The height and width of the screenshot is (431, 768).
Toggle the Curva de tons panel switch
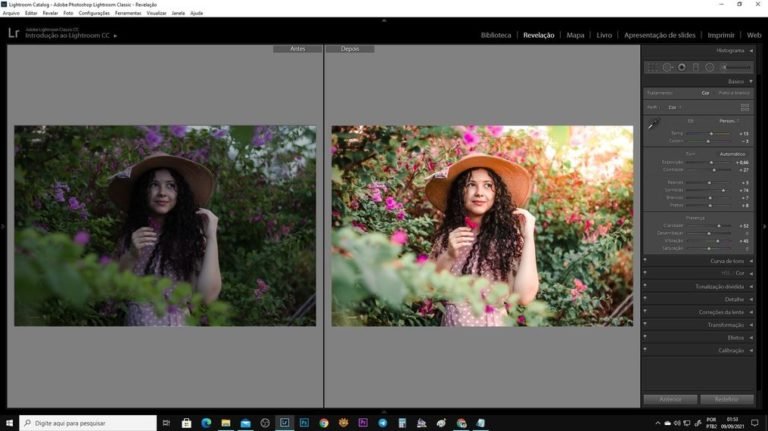point(645,260)
